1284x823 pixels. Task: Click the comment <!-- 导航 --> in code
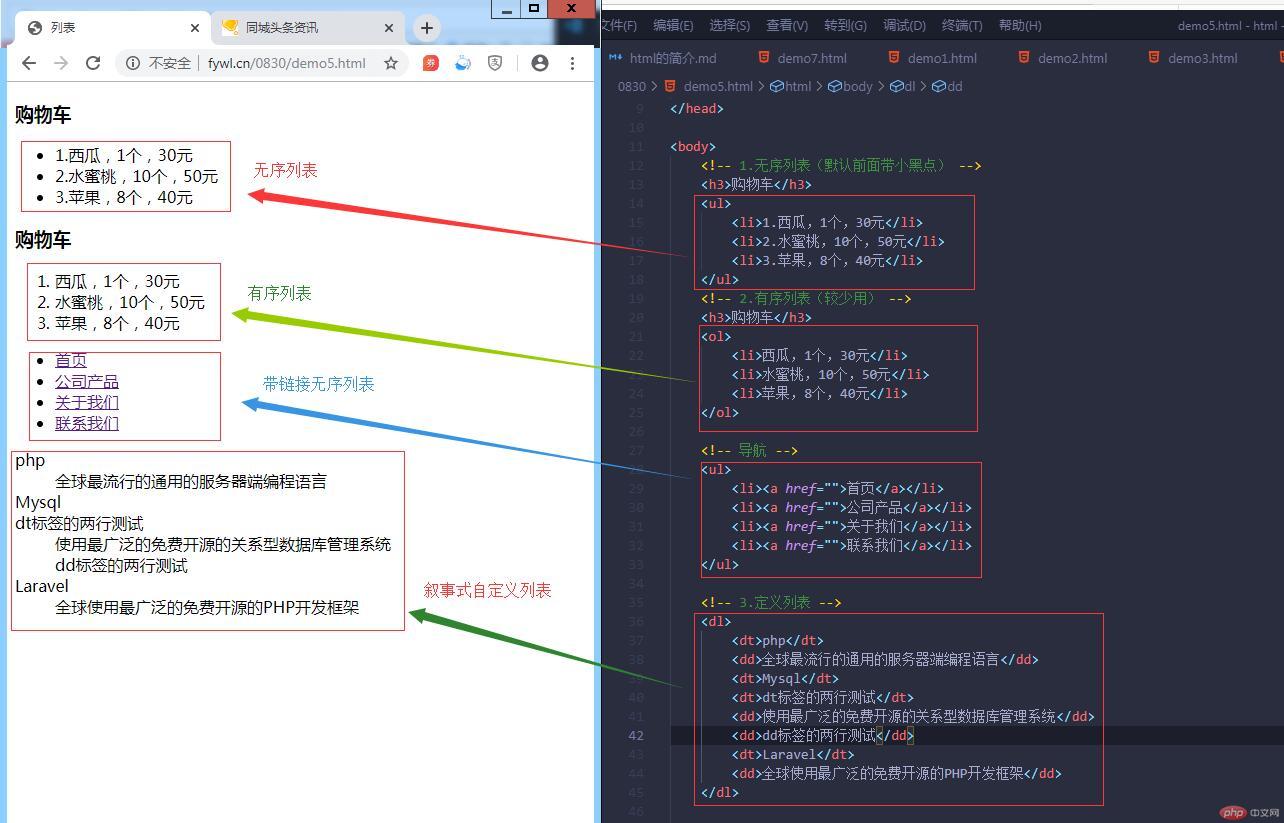tap(750, 451)
